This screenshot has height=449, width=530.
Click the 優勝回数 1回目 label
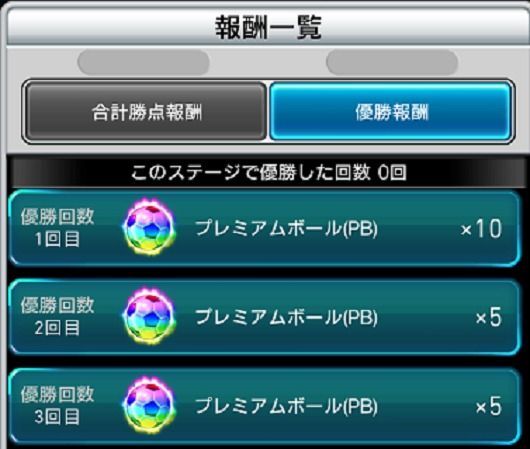tap(57, 228)
